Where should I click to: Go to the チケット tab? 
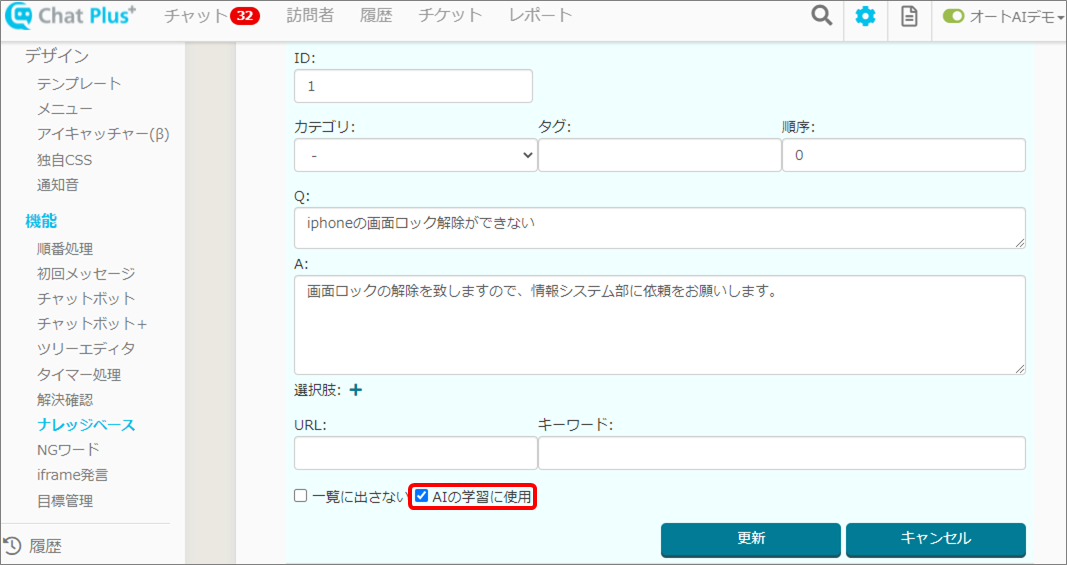pos(450,16)
